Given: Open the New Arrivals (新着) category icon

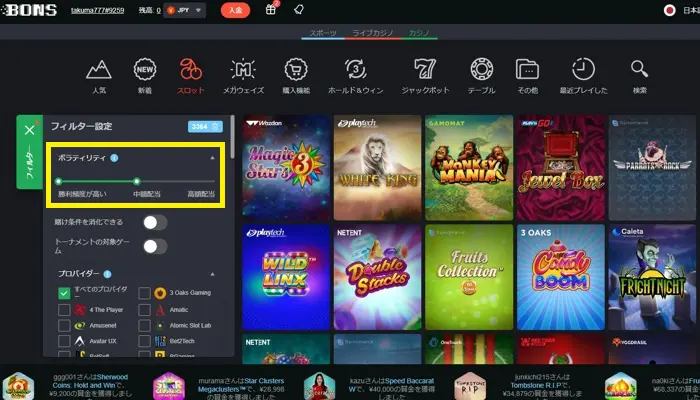Looking at the screenshot, I should 145,69.
